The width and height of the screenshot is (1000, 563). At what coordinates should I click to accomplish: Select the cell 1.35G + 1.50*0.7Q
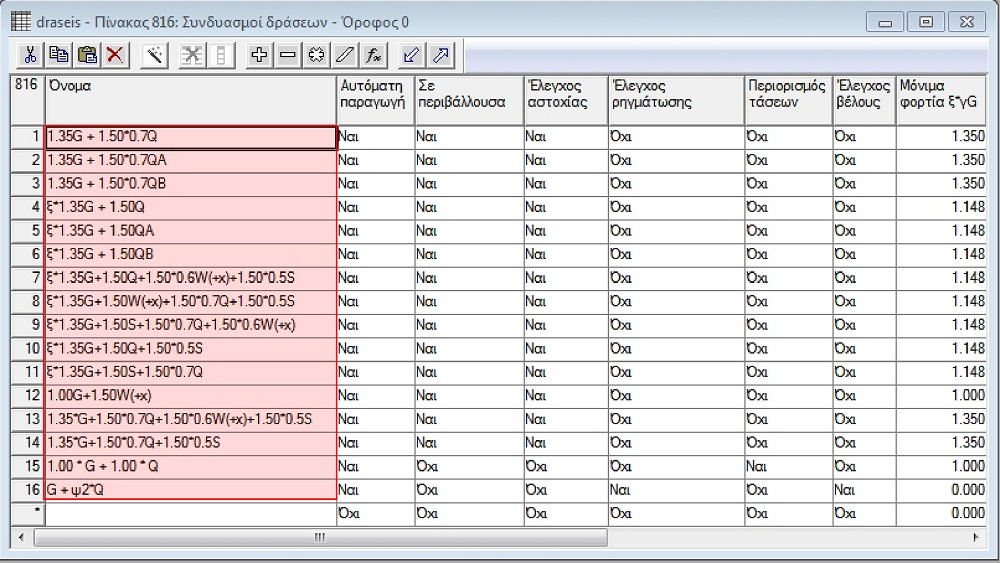pyautogui.click(x=190, y=136)
